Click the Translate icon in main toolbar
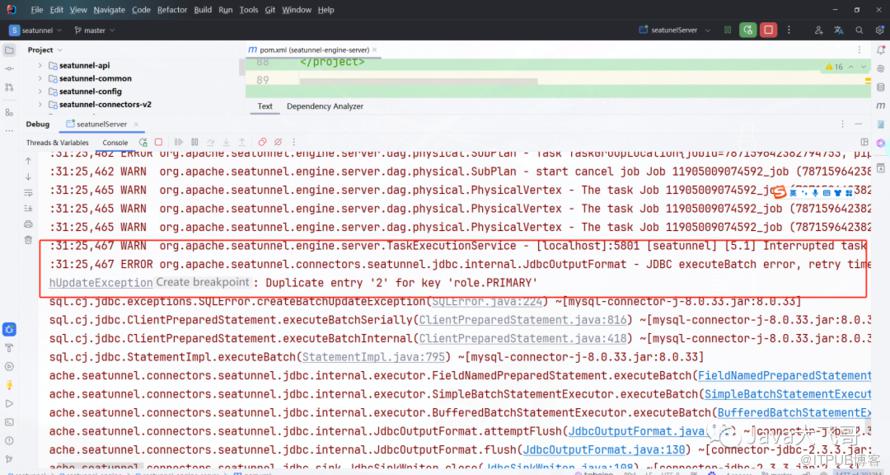This screenshot has height=475, width=890. (x=839, y=30)
